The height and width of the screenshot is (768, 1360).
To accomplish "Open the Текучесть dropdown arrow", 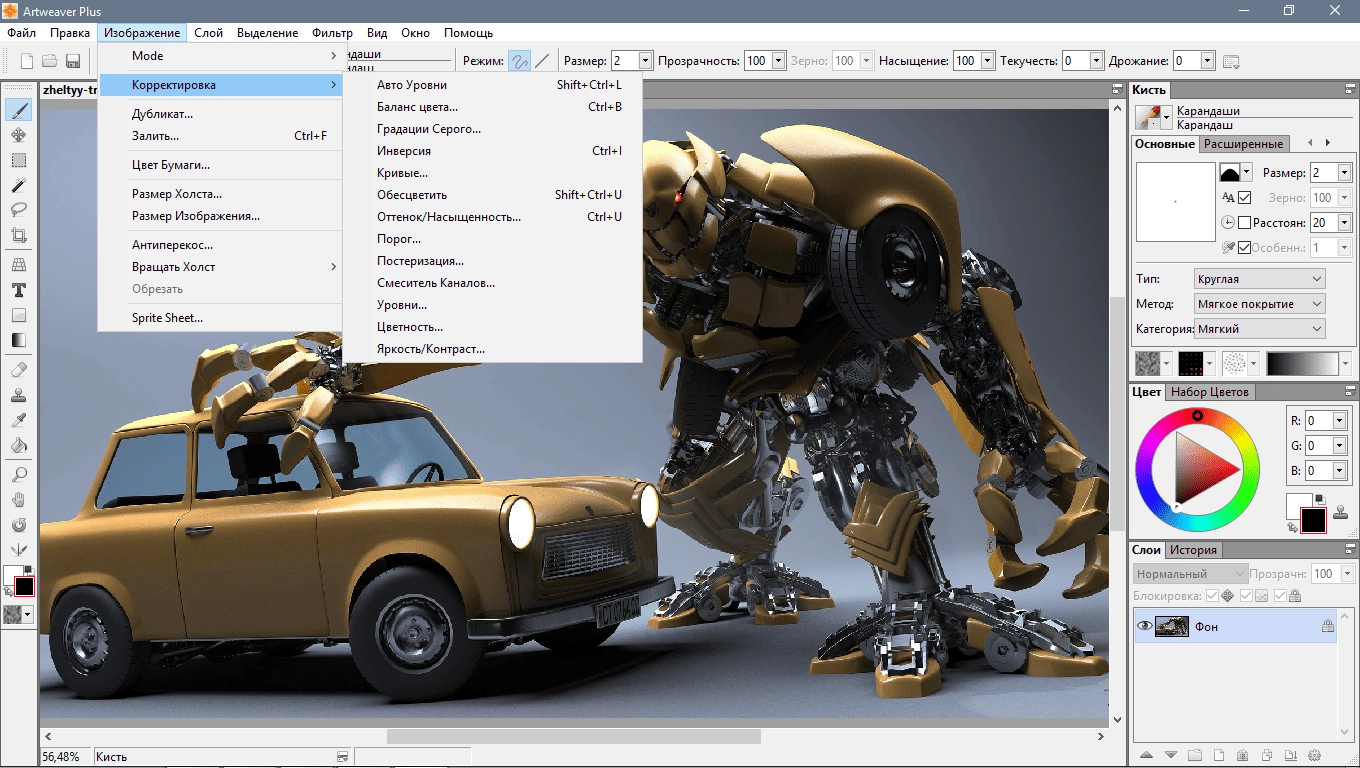I will pos(1097,61).
